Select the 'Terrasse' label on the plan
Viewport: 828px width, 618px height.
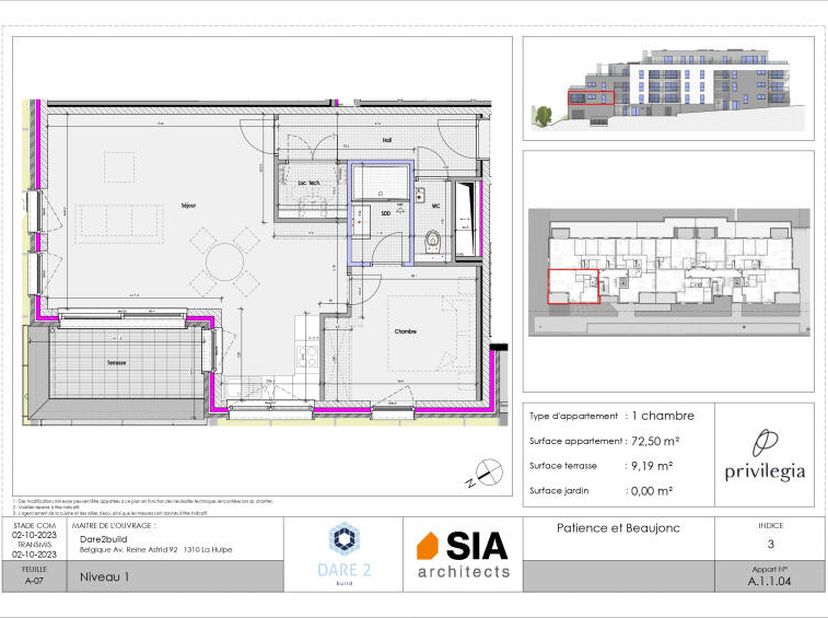pos(116,363)
